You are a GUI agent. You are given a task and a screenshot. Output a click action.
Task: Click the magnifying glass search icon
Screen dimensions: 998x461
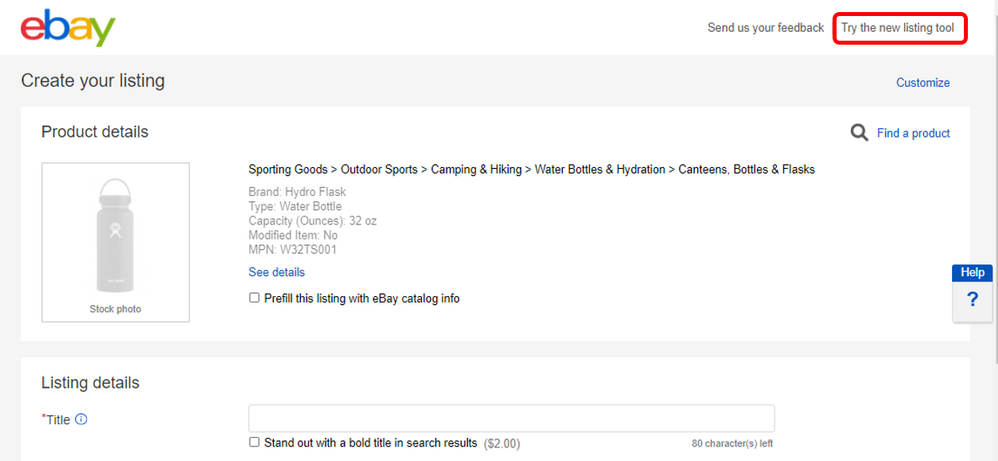coord(859,133)
